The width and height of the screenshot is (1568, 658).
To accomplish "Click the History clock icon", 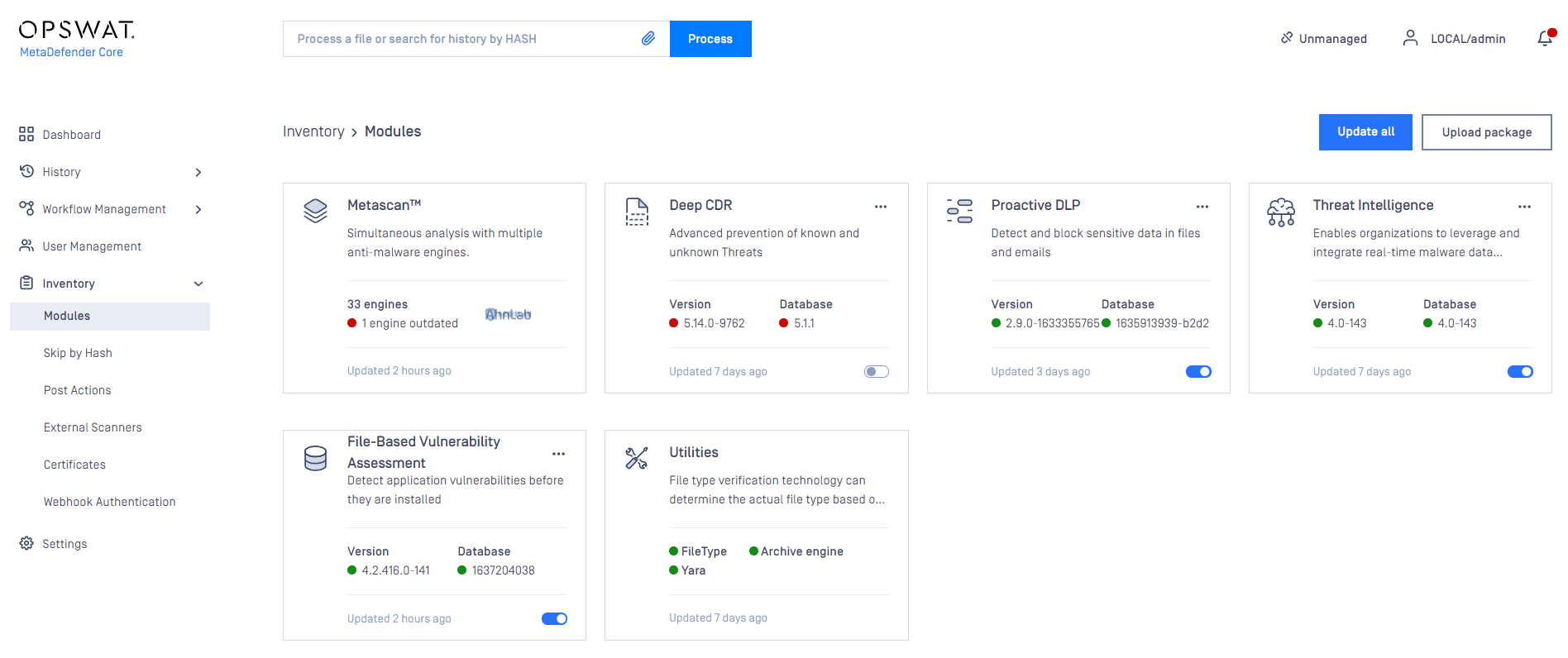I will tap(26, 171).
